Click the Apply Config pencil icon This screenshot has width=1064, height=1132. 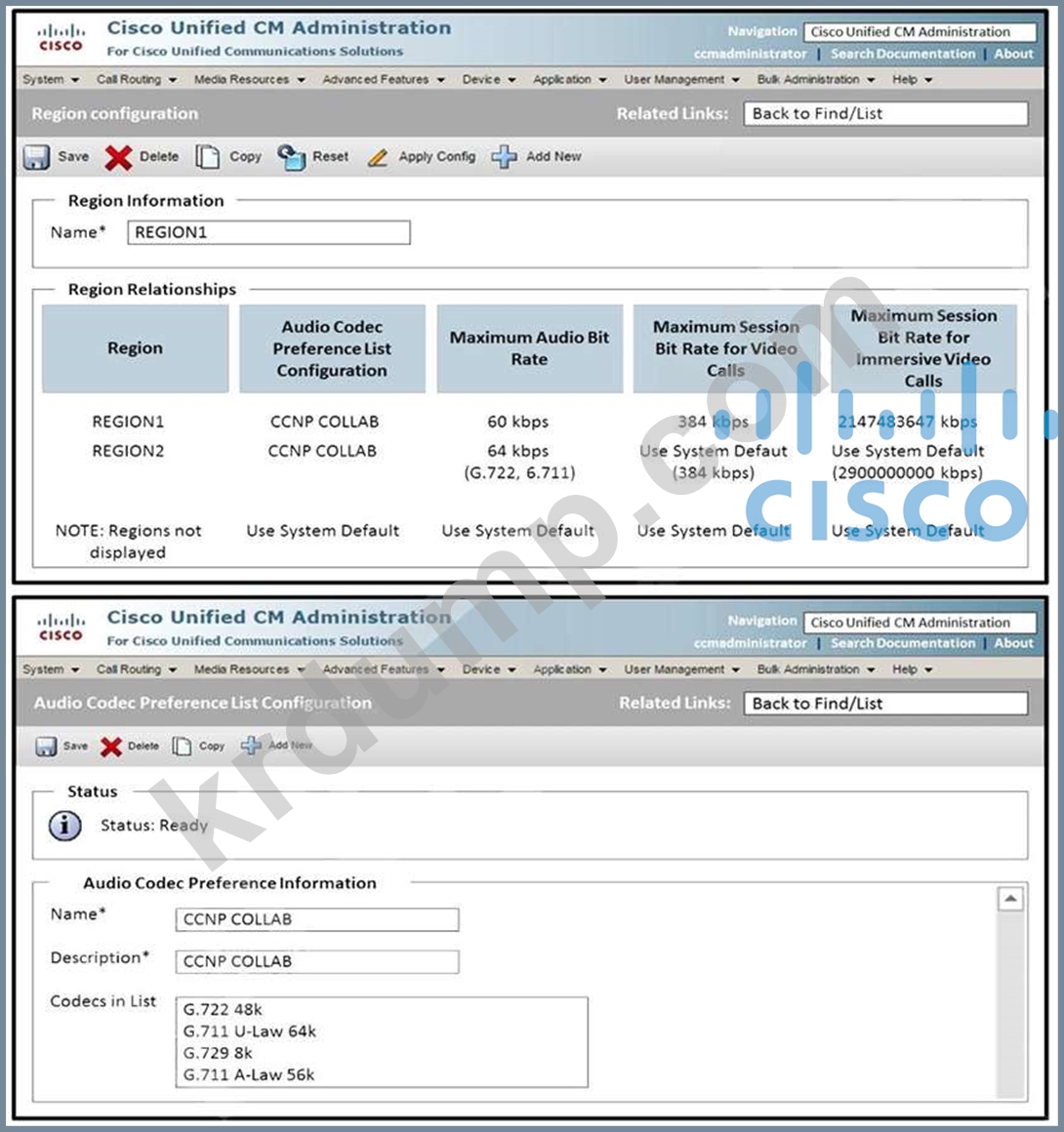[x=378, y=157]
